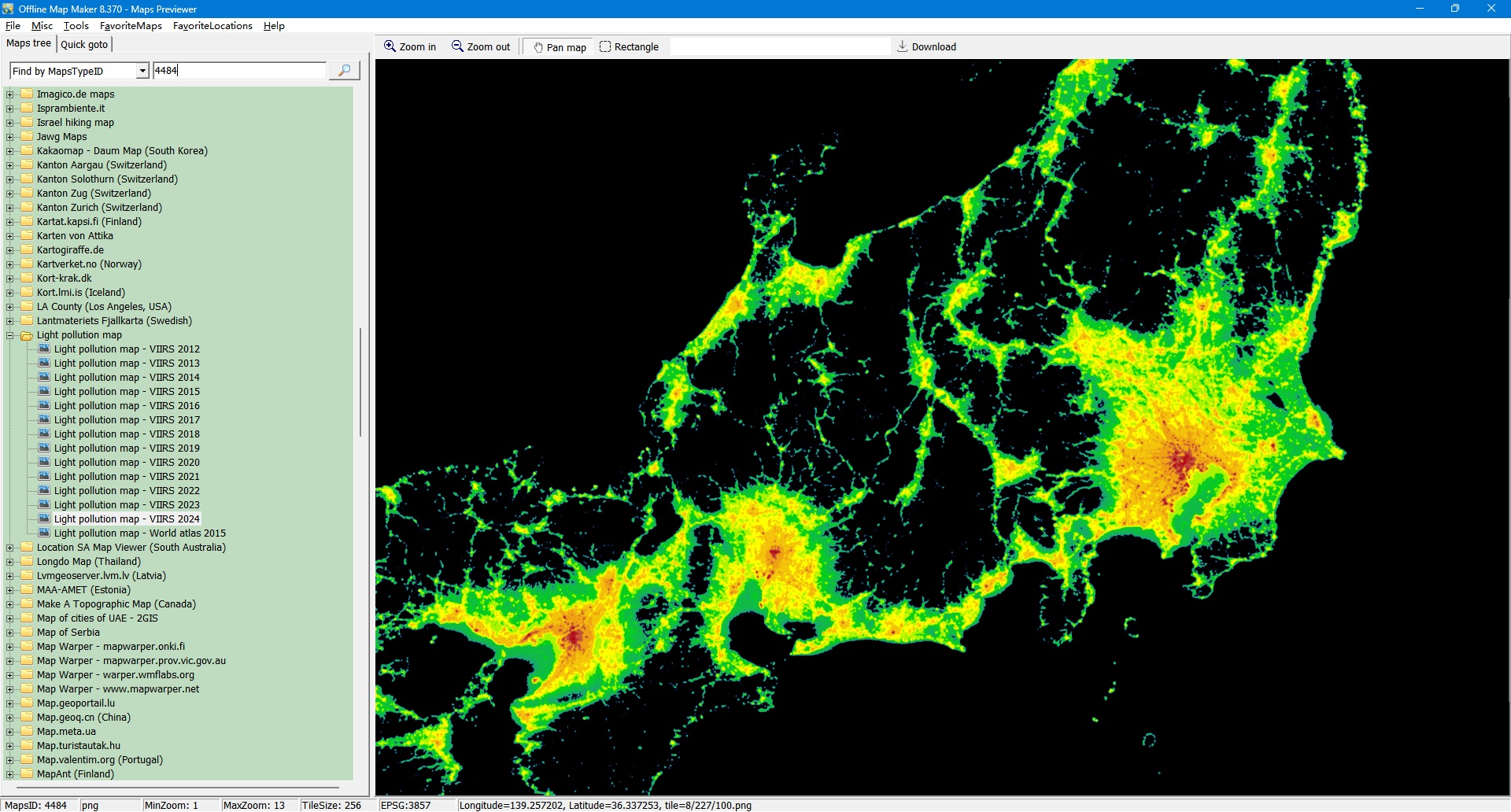1511x812 pixels.
Task: Click the Zoom out tool
Action: pyautogui.click(x=480, y=47)
